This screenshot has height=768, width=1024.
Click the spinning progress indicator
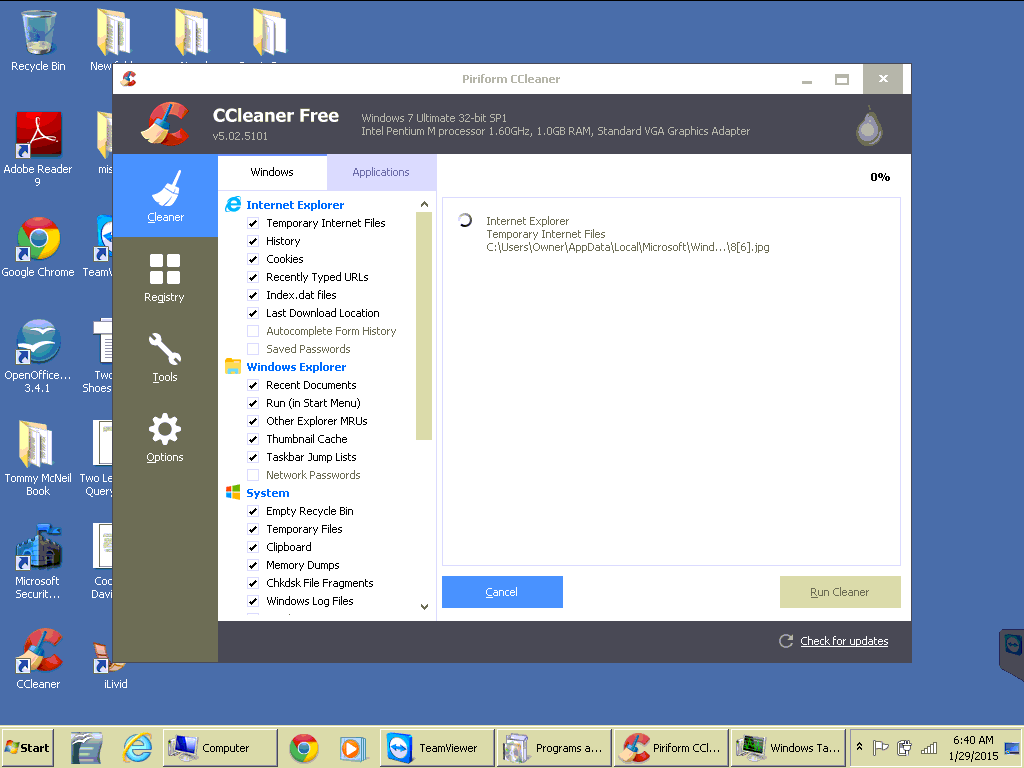(465, 220)
